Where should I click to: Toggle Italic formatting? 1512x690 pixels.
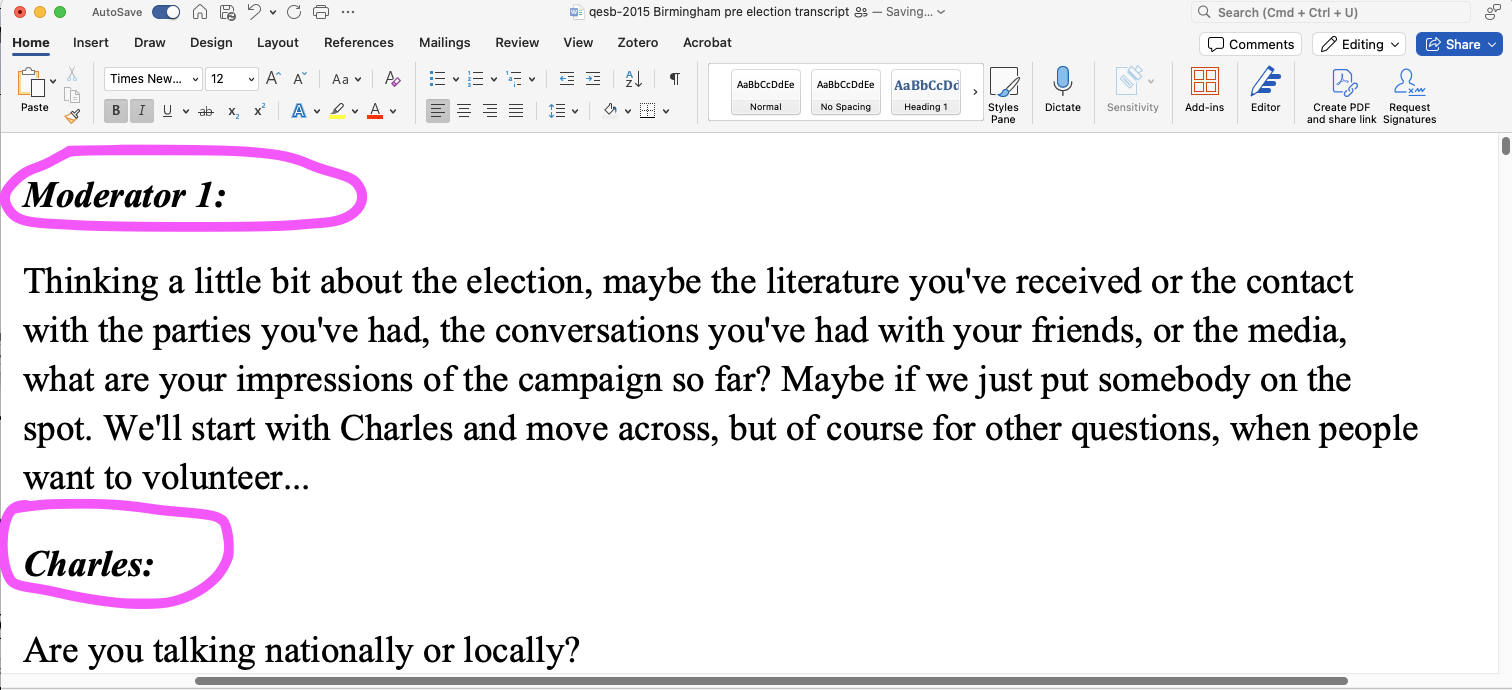coord(142,111)
